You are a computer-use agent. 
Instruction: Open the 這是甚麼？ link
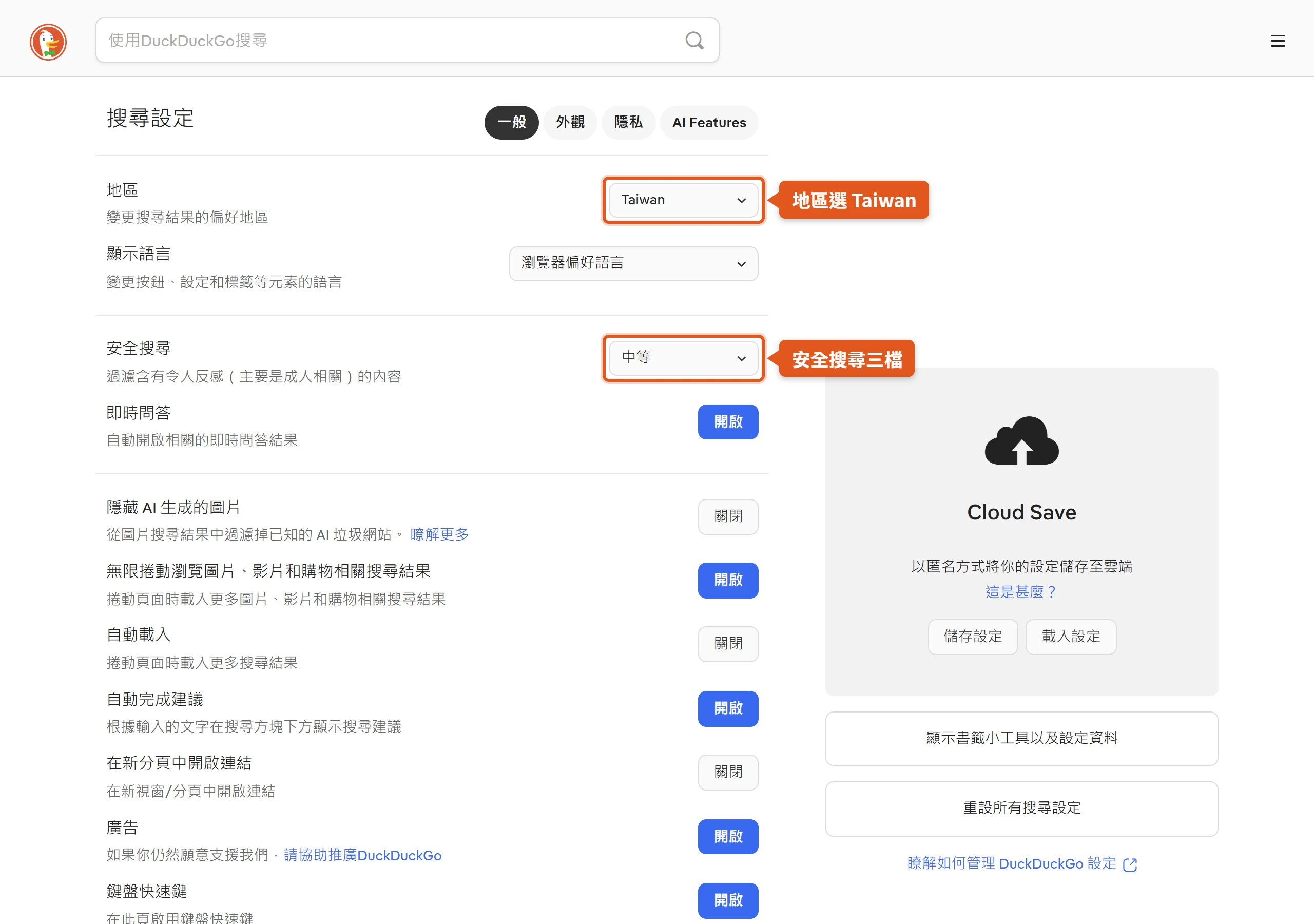[x=1021, y=592]
